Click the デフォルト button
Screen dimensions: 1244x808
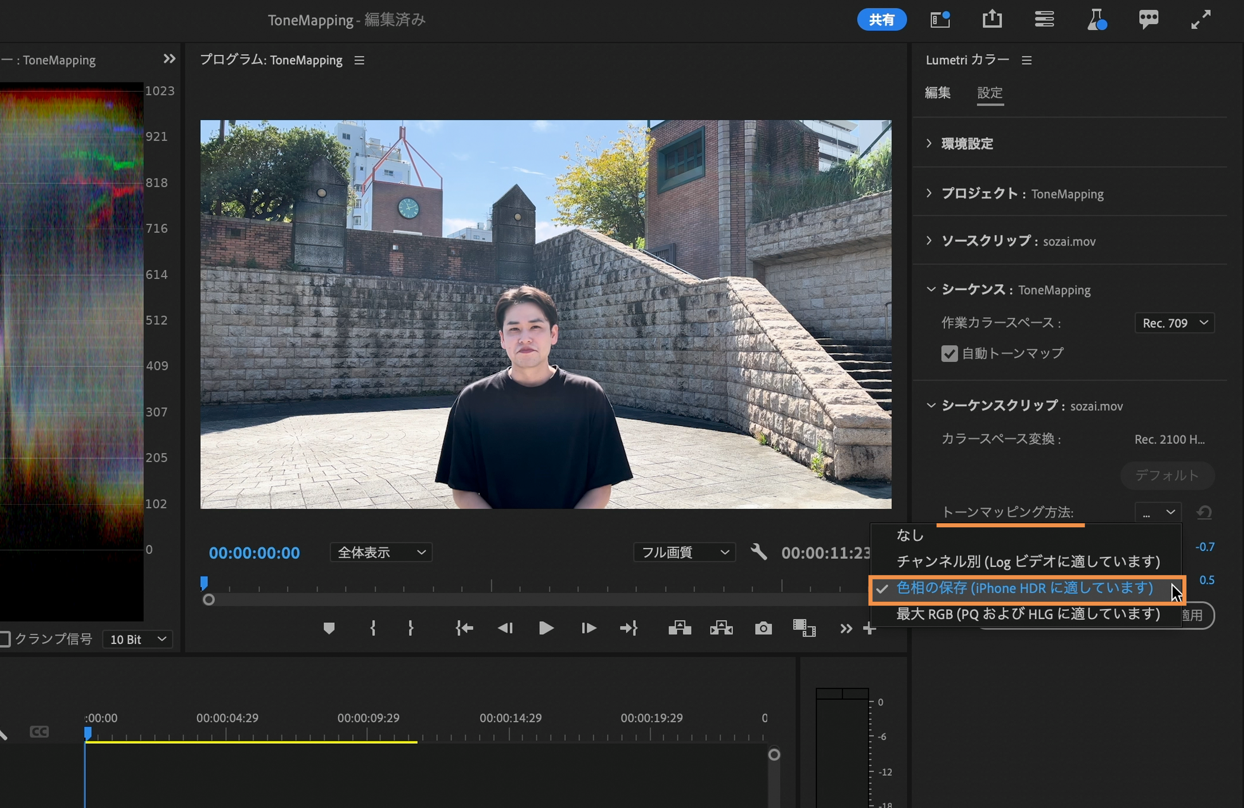(1166, 475)
